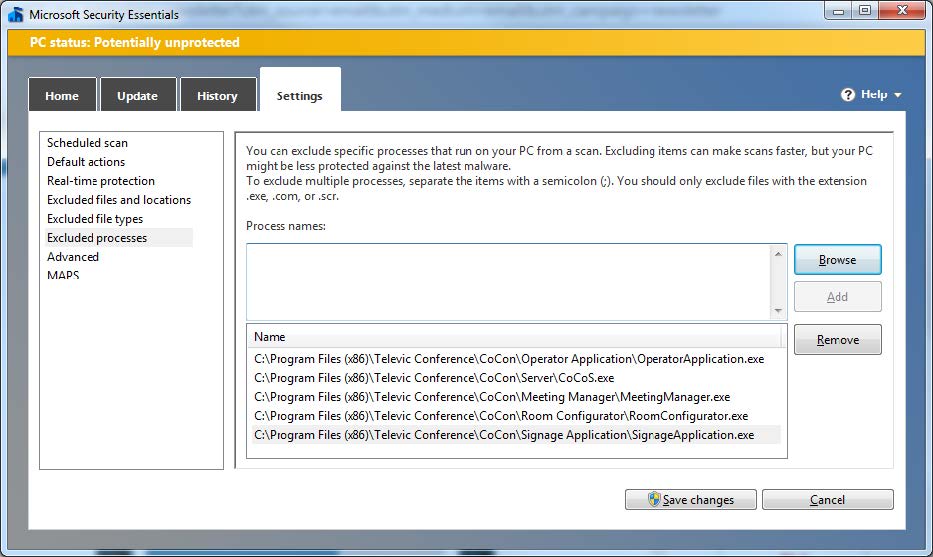This screenshot has width=933, height=557.
Task: Select Real-time protection settings
Action: pyautogui.click(x=100, y=181)
